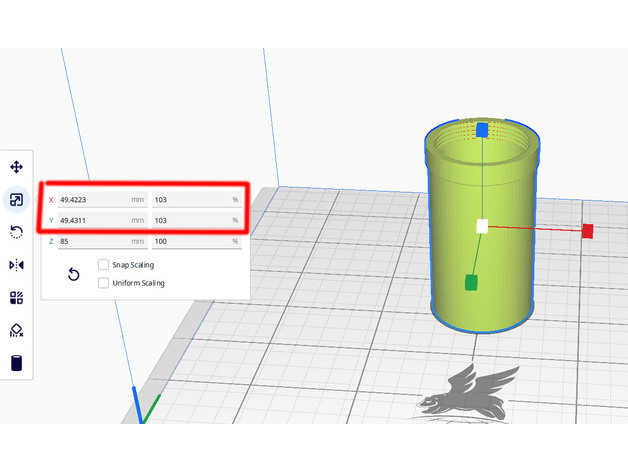This screenshot has height=472, width=628.
Task: Click the red X-axis scale handle
Action: 587,231
